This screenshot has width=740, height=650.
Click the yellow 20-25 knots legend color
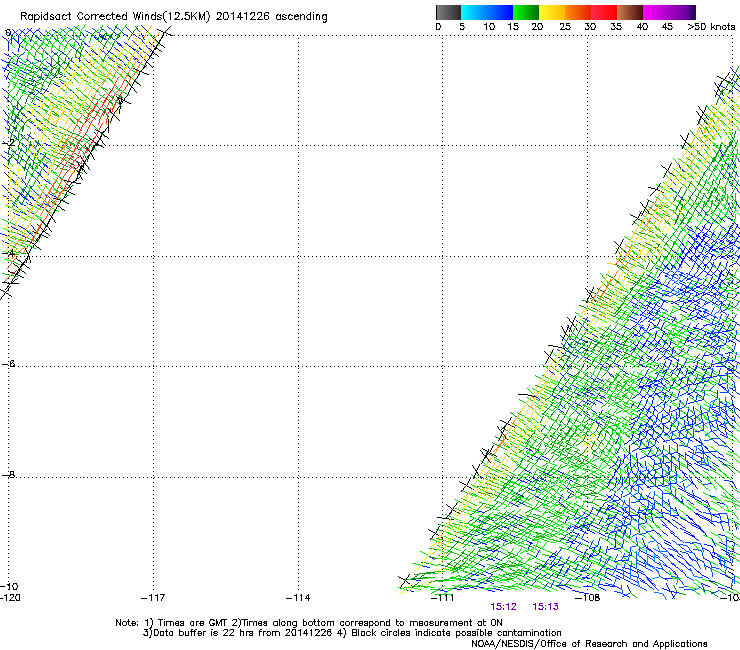click(552, 12)
